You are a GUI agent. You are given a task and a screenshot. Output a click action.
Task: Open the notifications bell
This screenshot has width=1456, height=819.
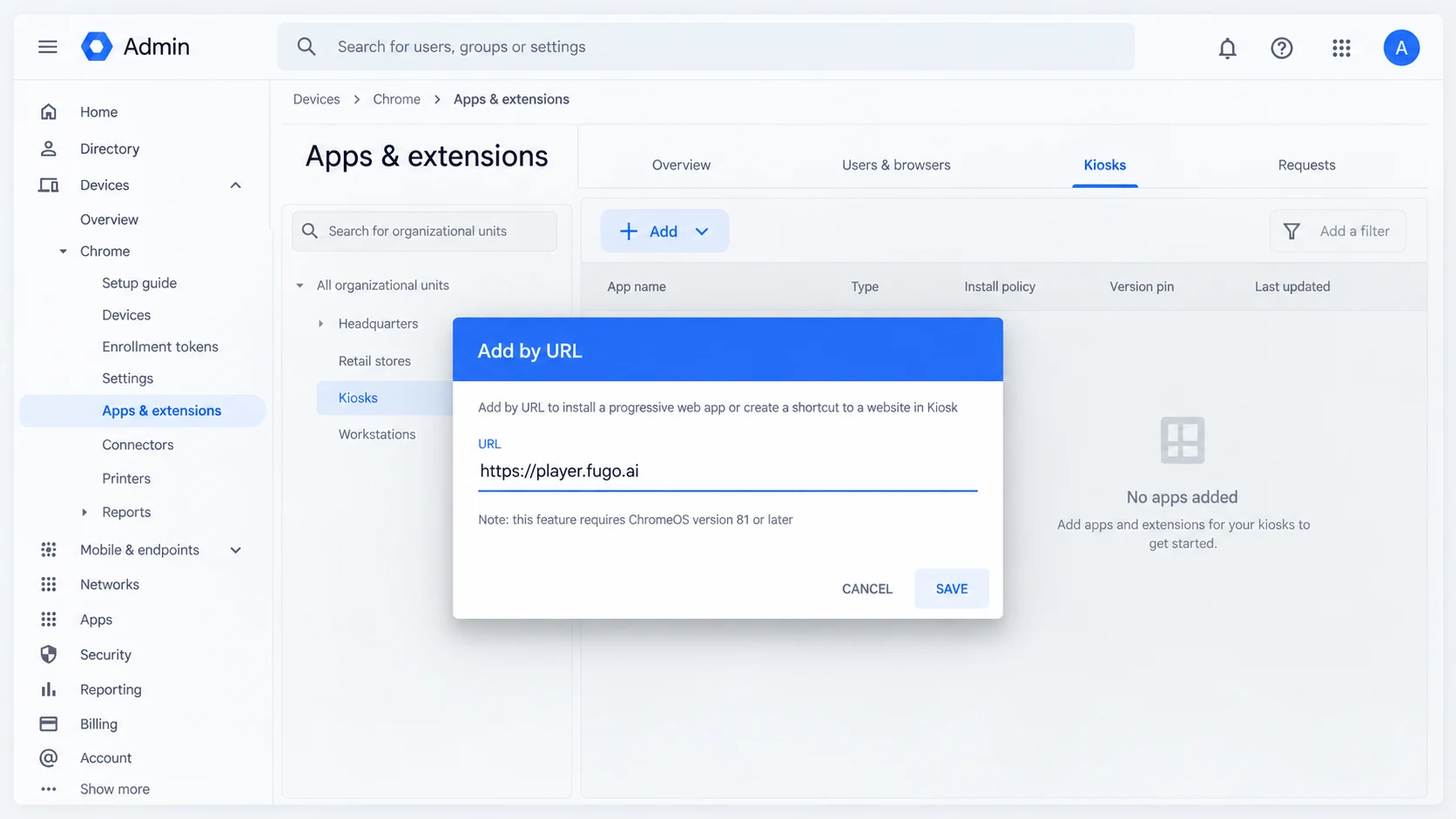(x=1227, y=48)
